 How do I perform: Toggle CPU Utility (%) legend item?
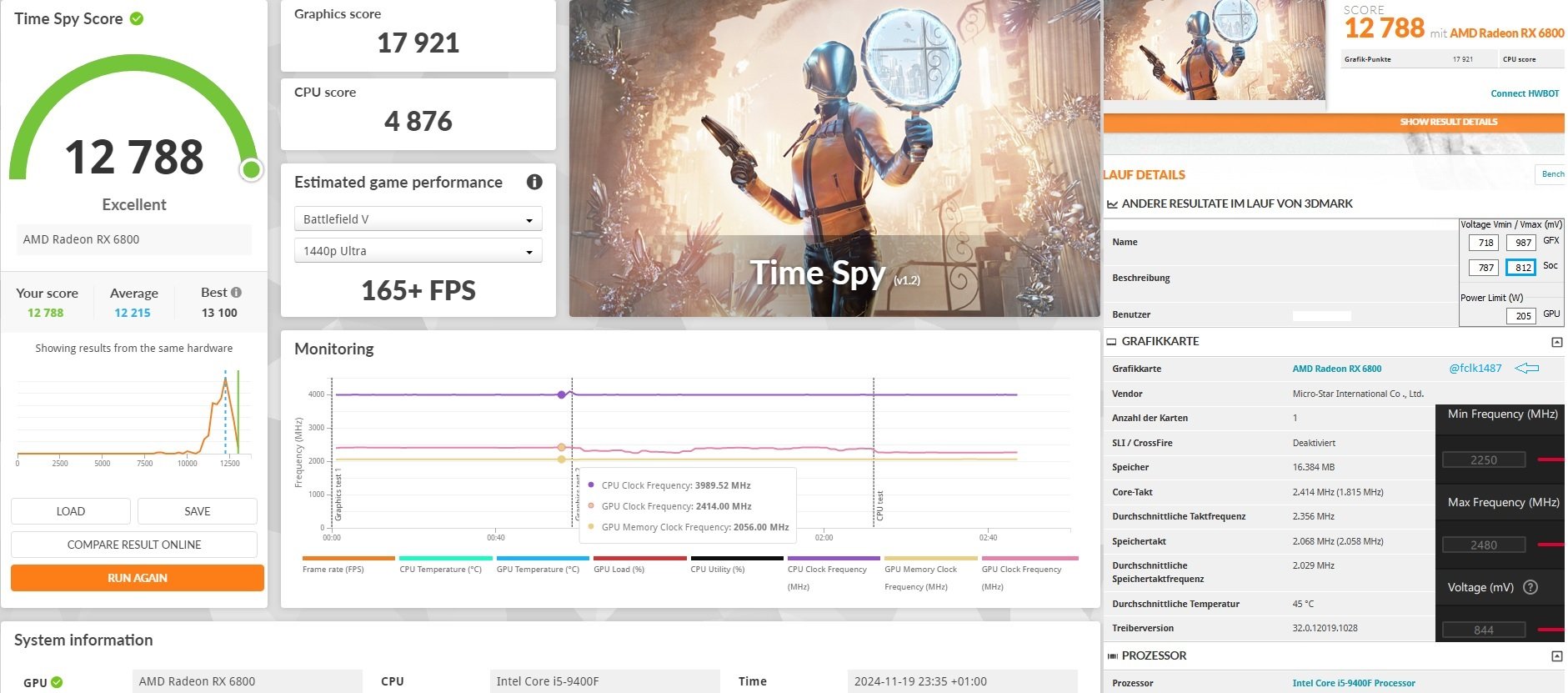(737, 565)
